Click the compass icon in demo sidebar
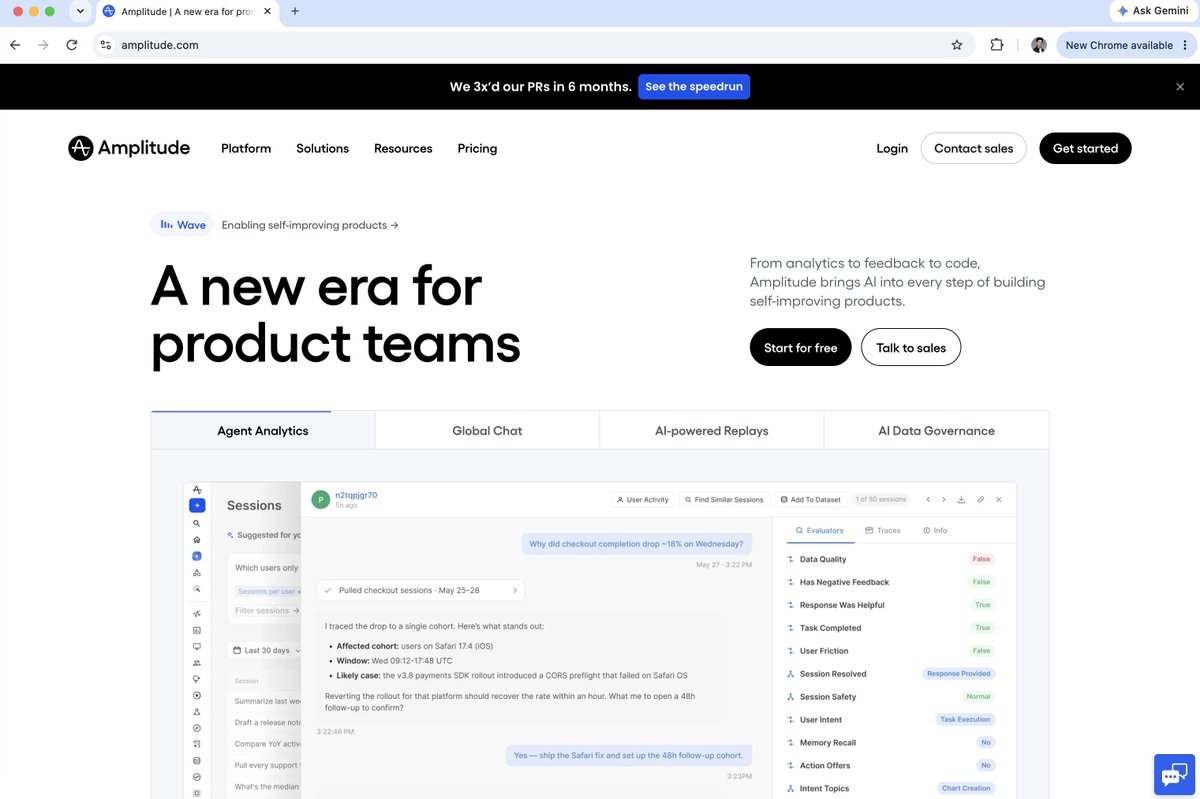 (x=197, y=727)
